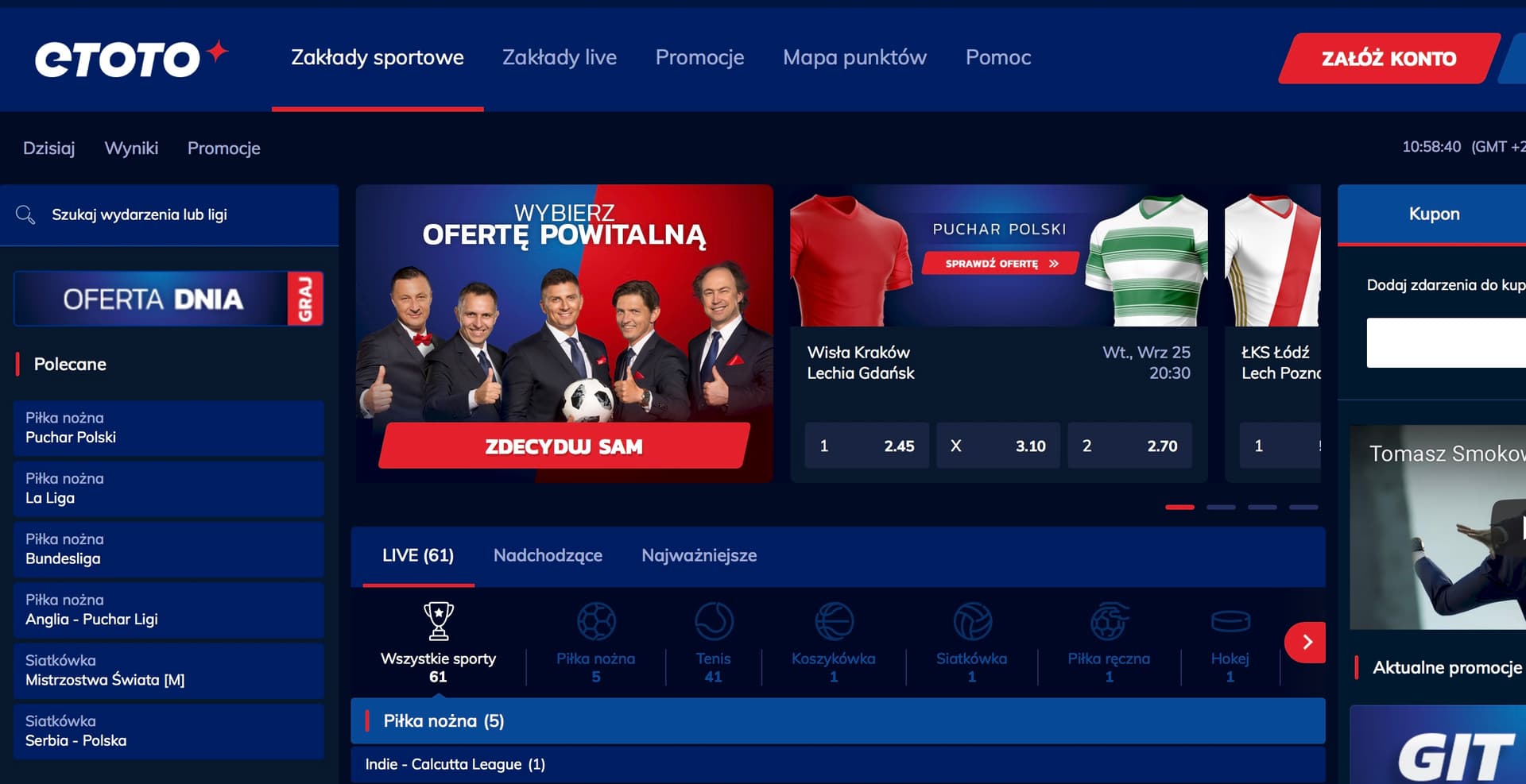Screen dimensions: 1526x784
Task: Open La Liga in Polecane list
Action: [x=168, y=489]
